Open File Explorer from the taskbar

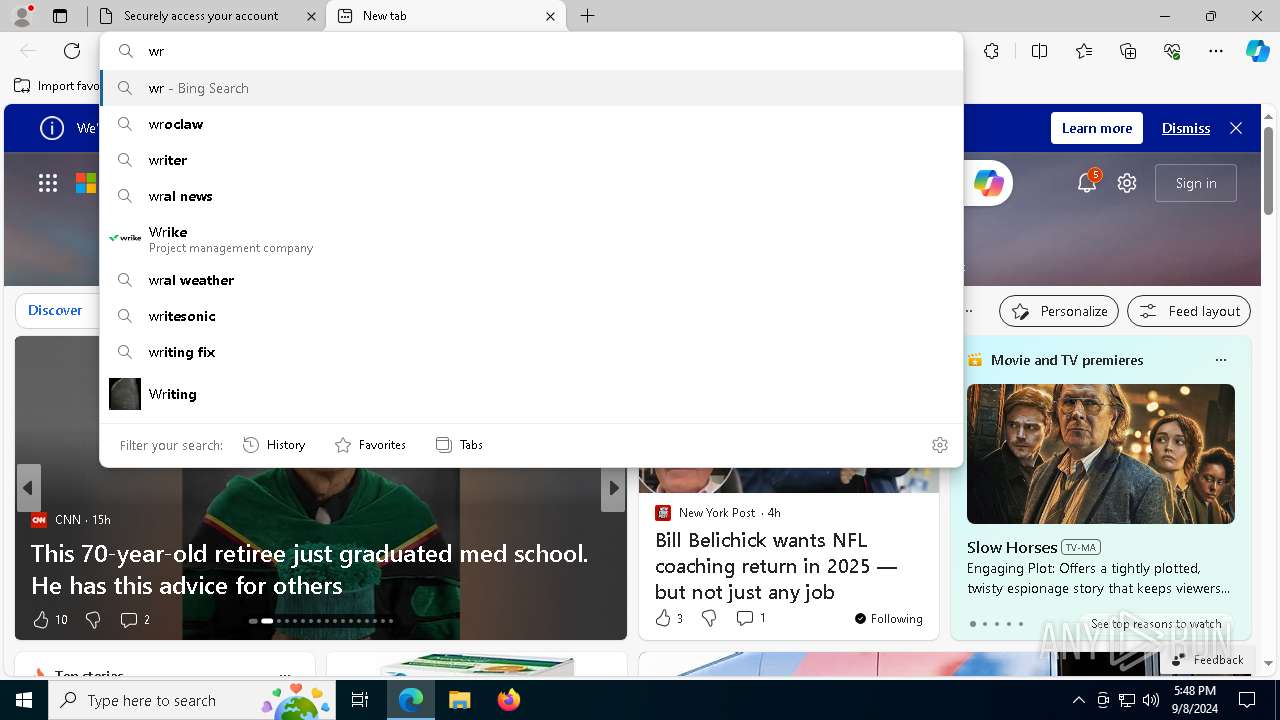pyautogui.click(x=459, y=700)
